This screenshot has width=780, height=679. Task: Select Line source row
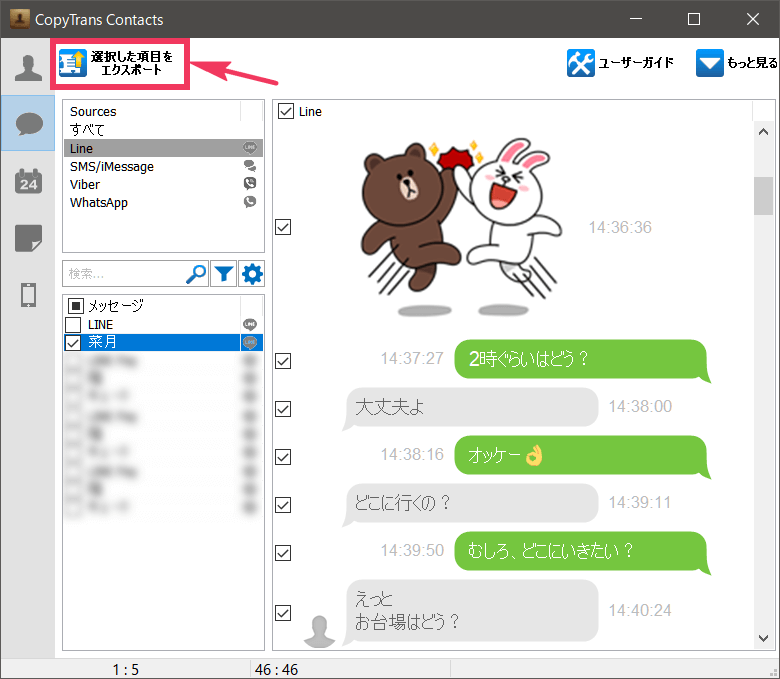[x=163, y=148]
